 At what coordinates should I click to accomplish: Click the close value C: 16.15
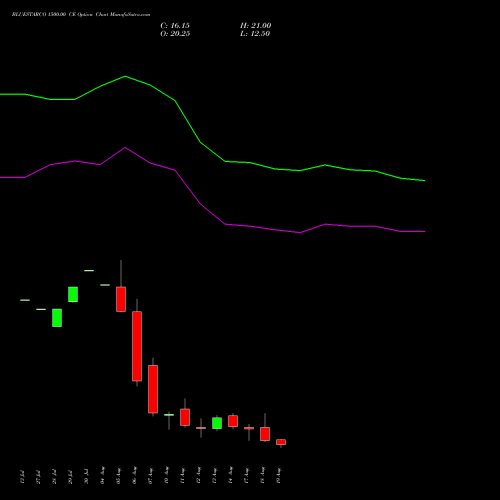(175, 25)
